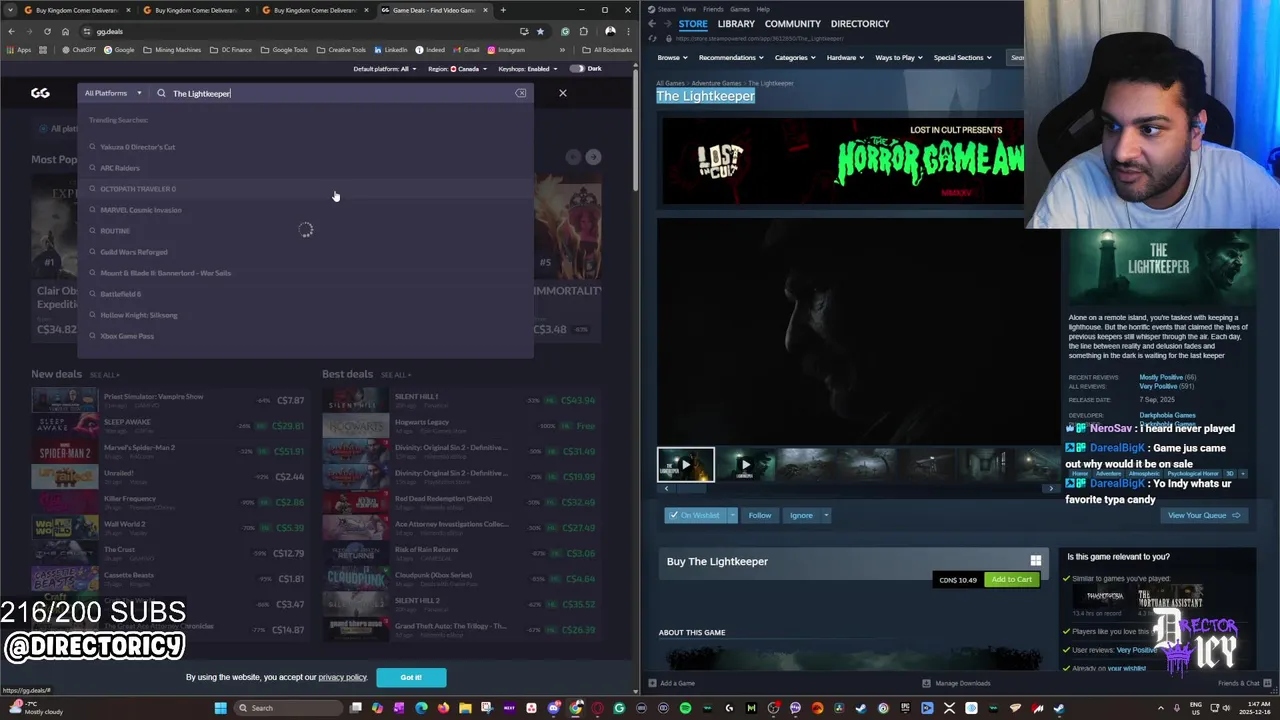The height and width of the screenshot is (720, 1280).
Task: Open the Region: Canada dropdown
Action: point(457,69)
